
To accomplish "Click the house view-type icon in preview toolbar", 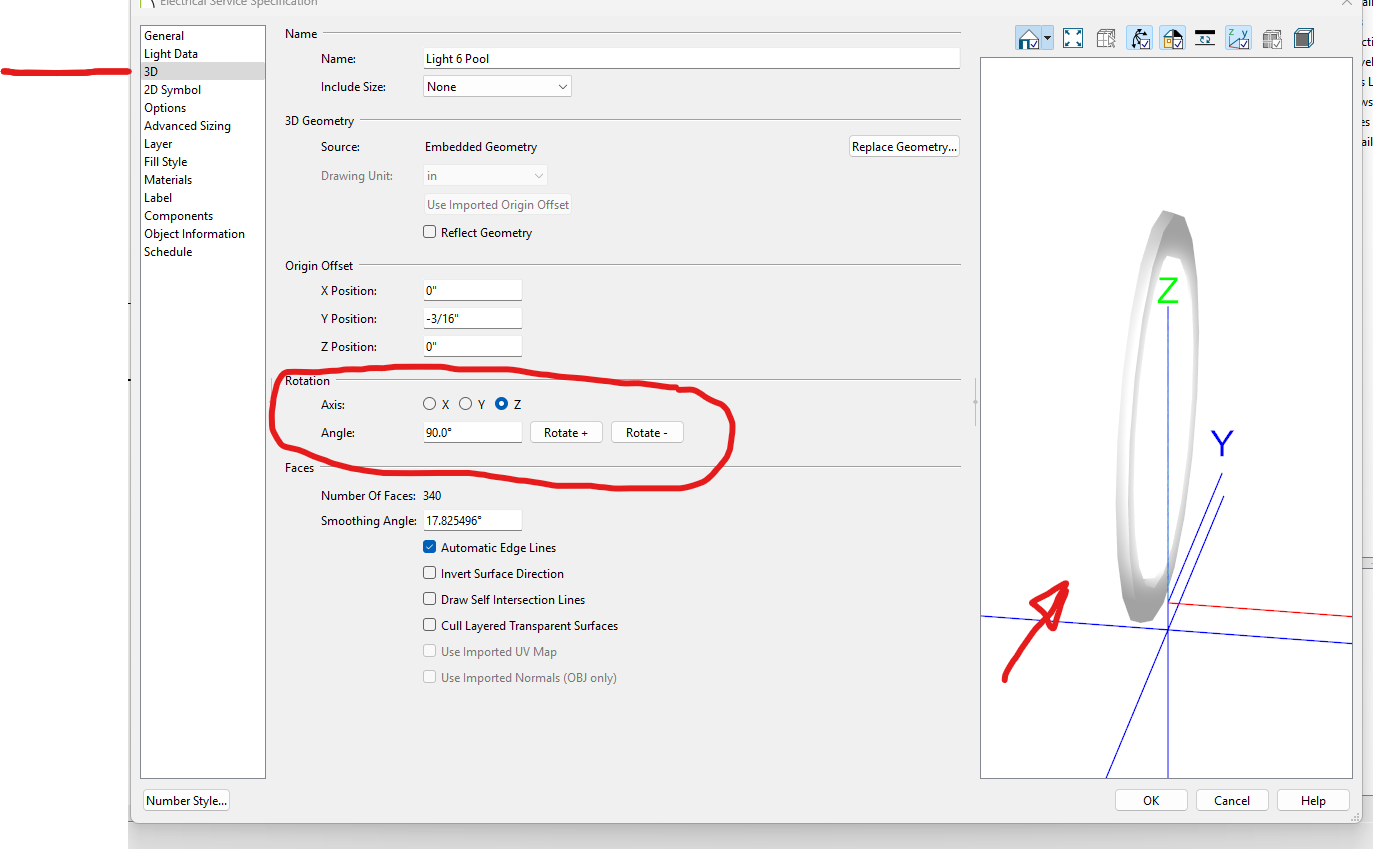I will [1027, 39].
